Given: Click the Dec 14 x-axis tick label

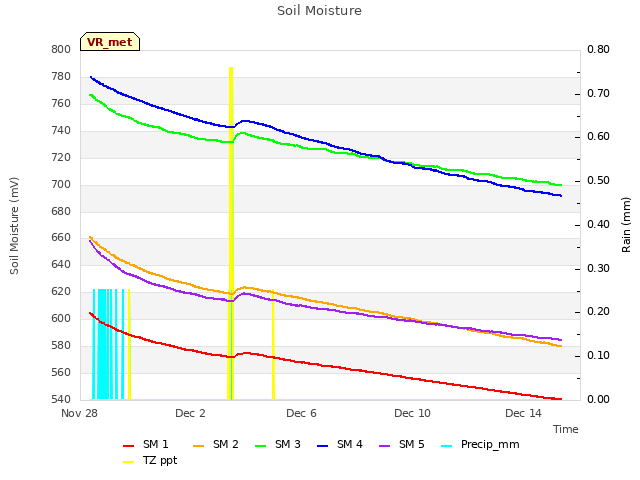Looking at the screenshot, I should [x=523, y=413].
